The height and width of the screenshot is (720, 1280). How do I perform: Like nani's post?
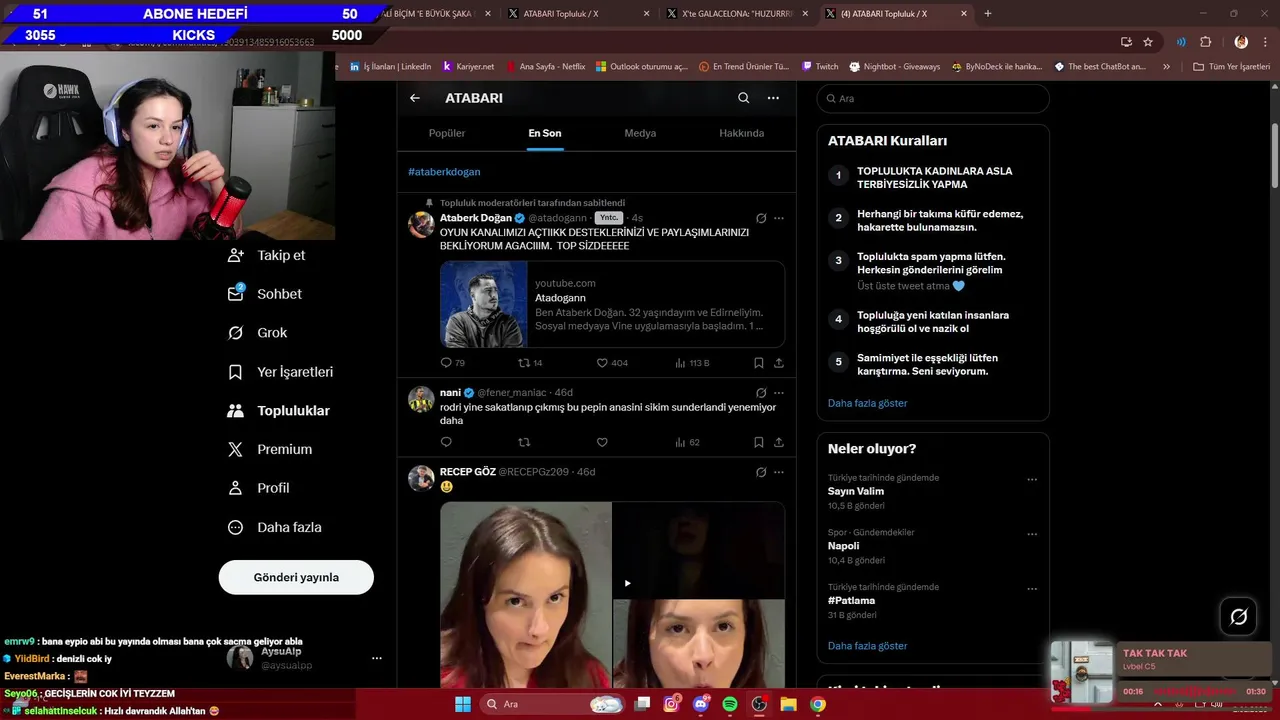click(602, 442)
